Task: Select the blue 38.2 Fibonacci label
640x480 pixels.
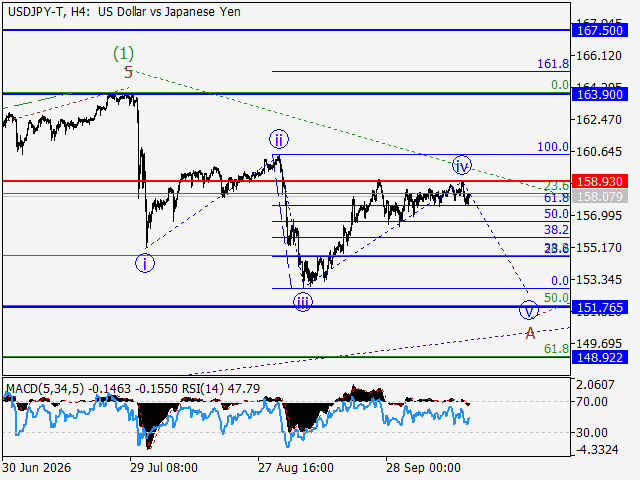Action: (x=556, y=230)
